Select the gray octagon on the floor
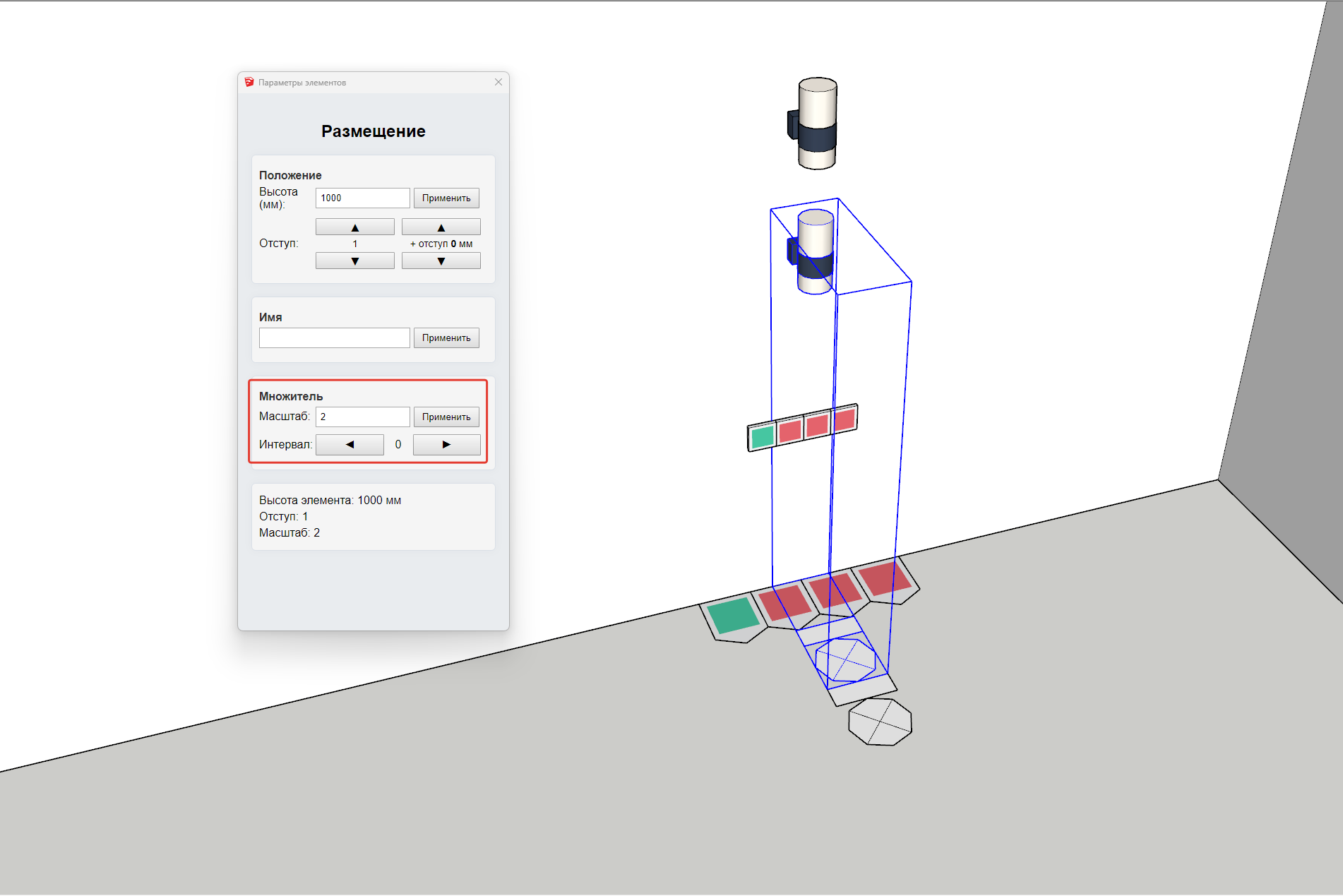This screenshot has height=896, width=1343. (880, 722)
